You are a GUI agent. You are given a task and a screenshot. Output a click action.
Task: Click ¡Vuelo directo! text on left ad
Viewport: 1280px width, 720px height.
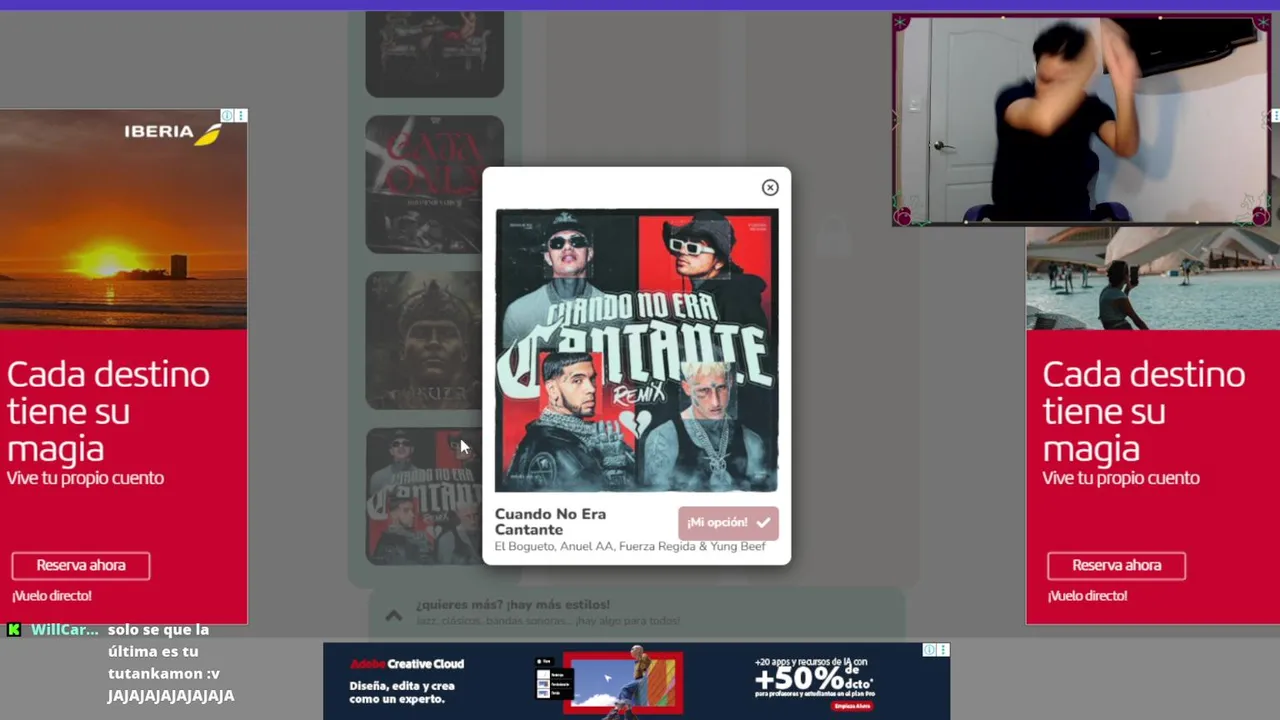coord(52,596)
